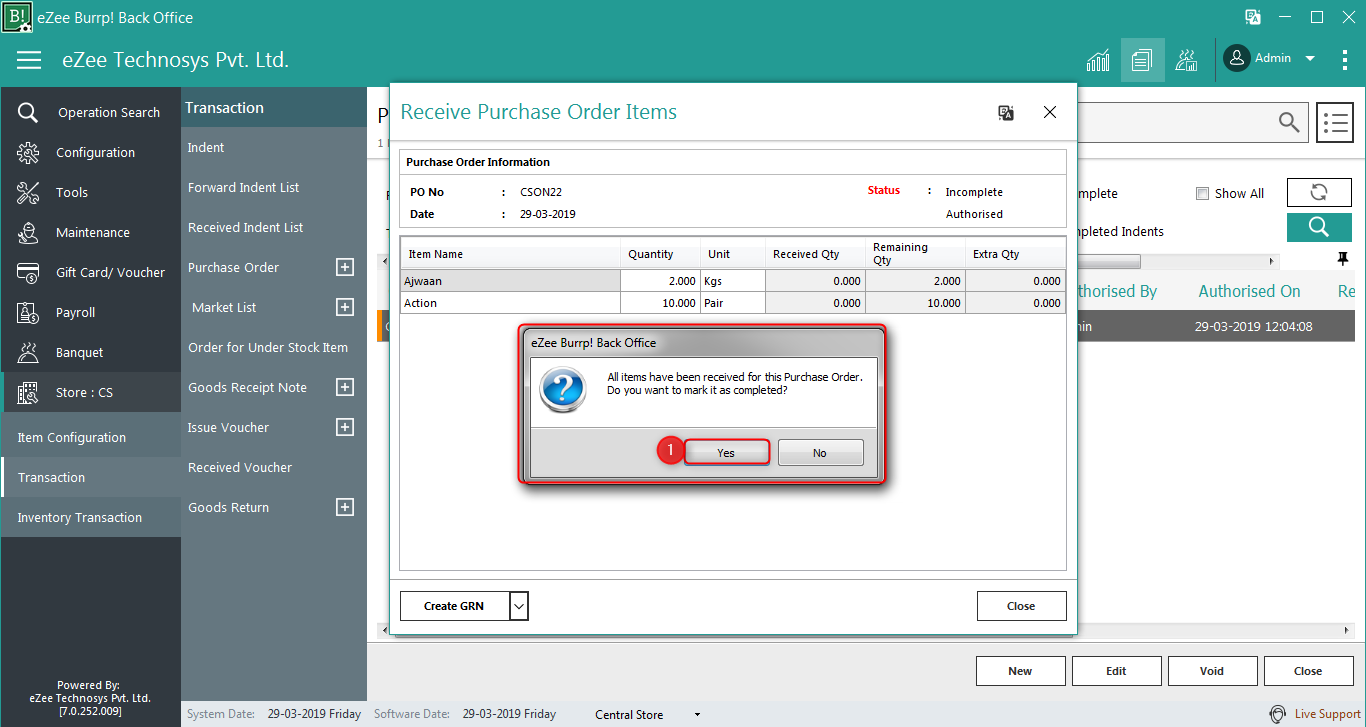This screenshot has width=1366, height=727.
Task: Close the Receive Purchase Order Items dialog
Action: tap(1050, 112)
